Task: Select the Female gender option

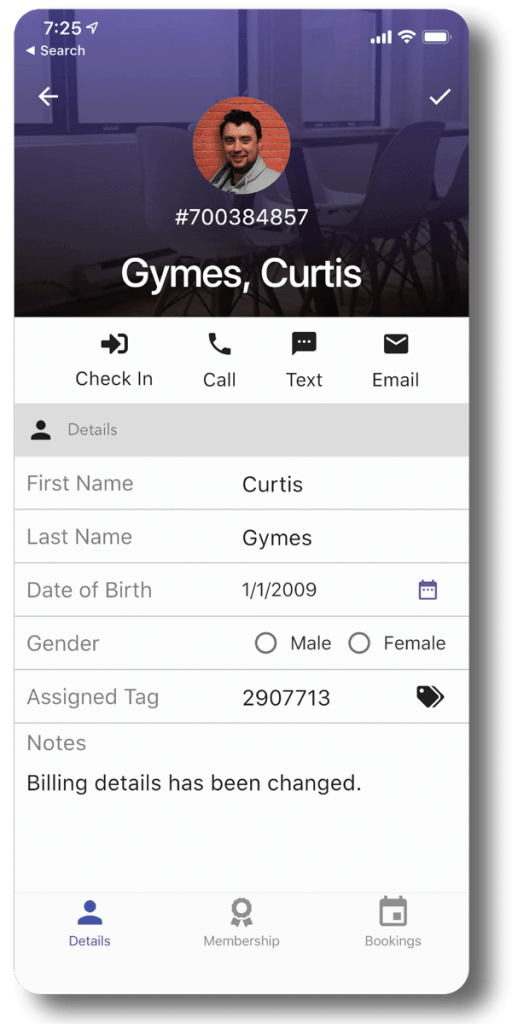Action: (x=359, y=643)
